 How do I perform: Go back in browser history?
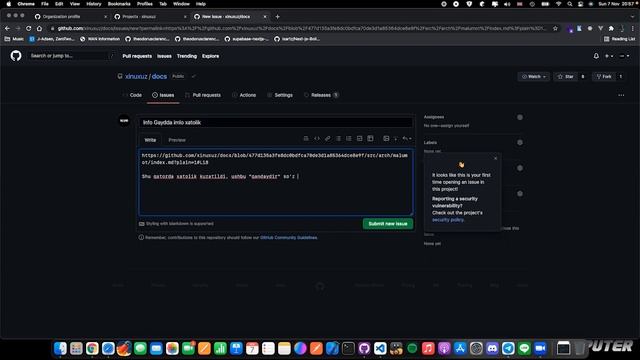(7, 29)
